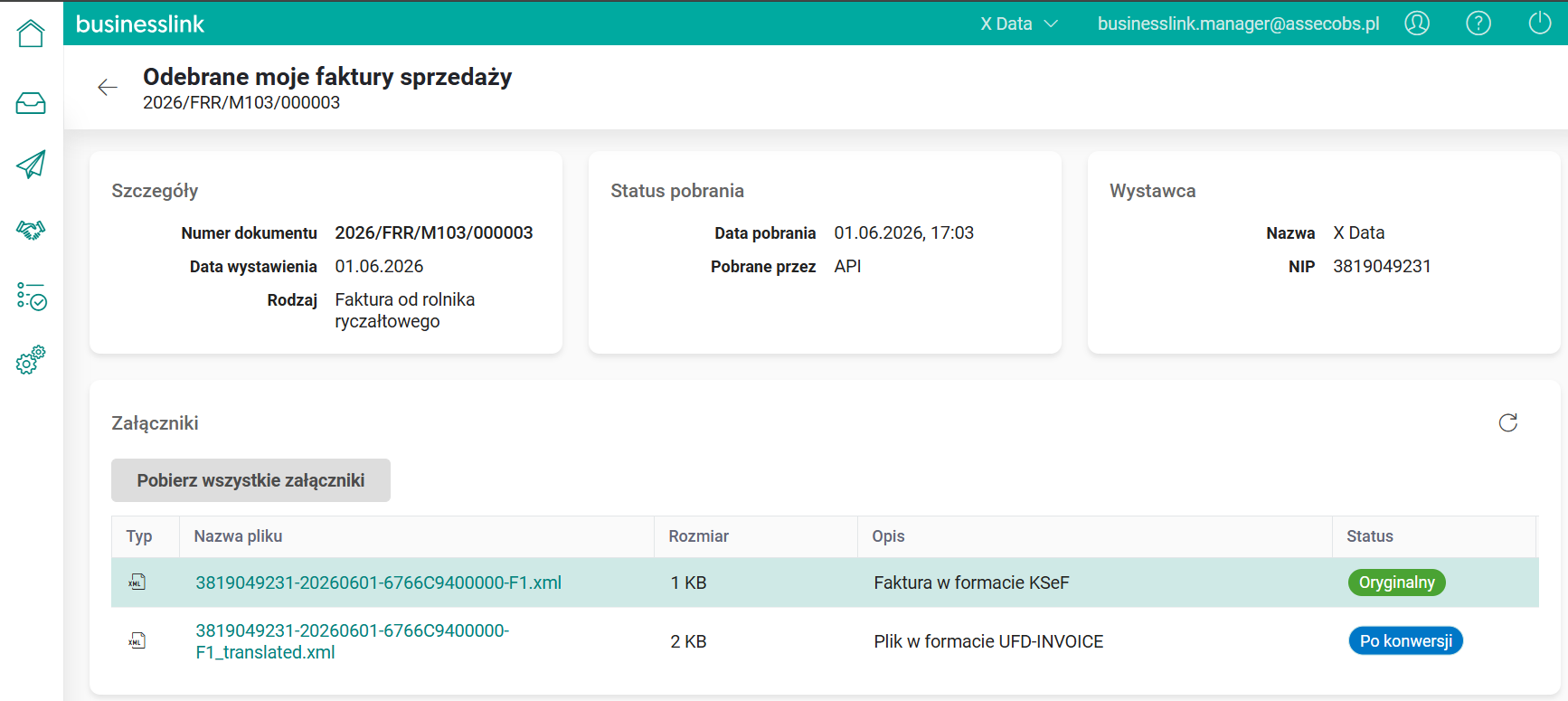This screenshot has width=1568, height=701.
Task: Click the businesslink logo text
Action: (140, 24)
